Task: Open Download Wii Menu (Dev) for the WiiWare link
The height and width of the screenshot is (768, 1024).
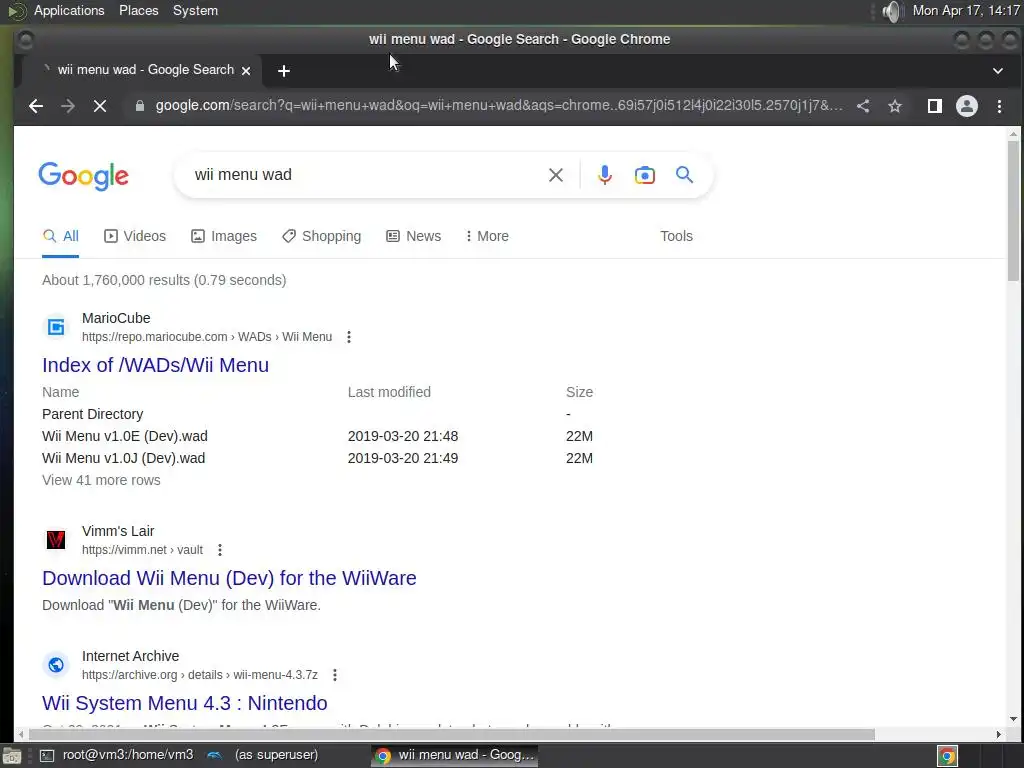Action: [229, 578]
